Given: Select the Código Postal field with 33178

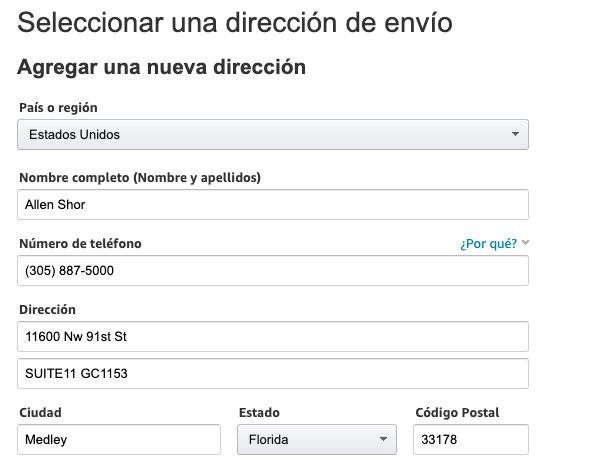Looking at the screenshot, I should (471, 440).
